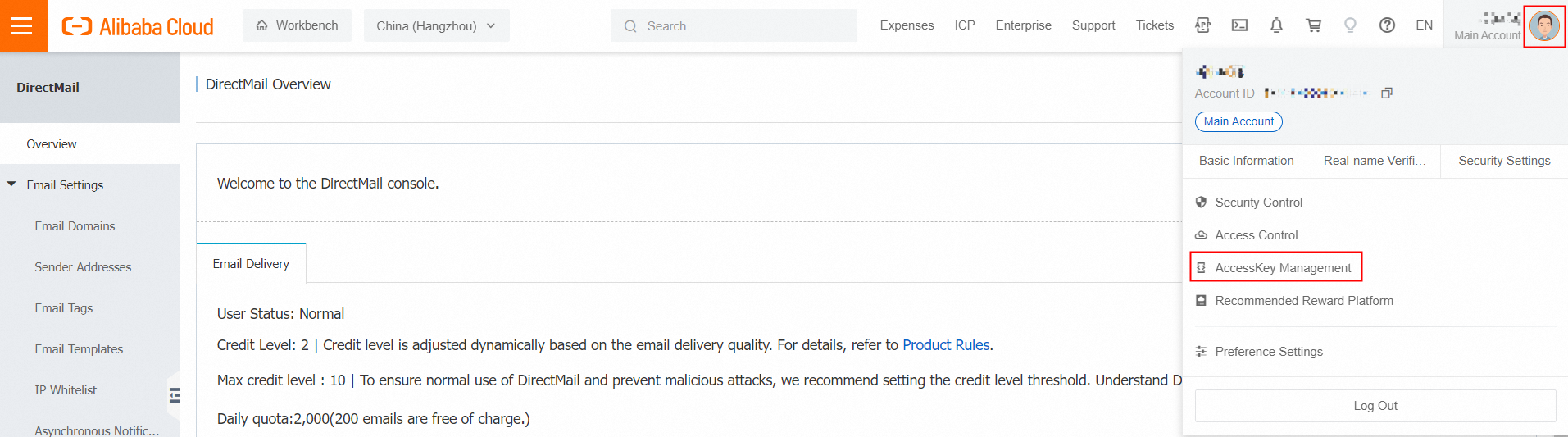Select the Email Delivery tab
1568x437 pixels.
coord(251,264)
